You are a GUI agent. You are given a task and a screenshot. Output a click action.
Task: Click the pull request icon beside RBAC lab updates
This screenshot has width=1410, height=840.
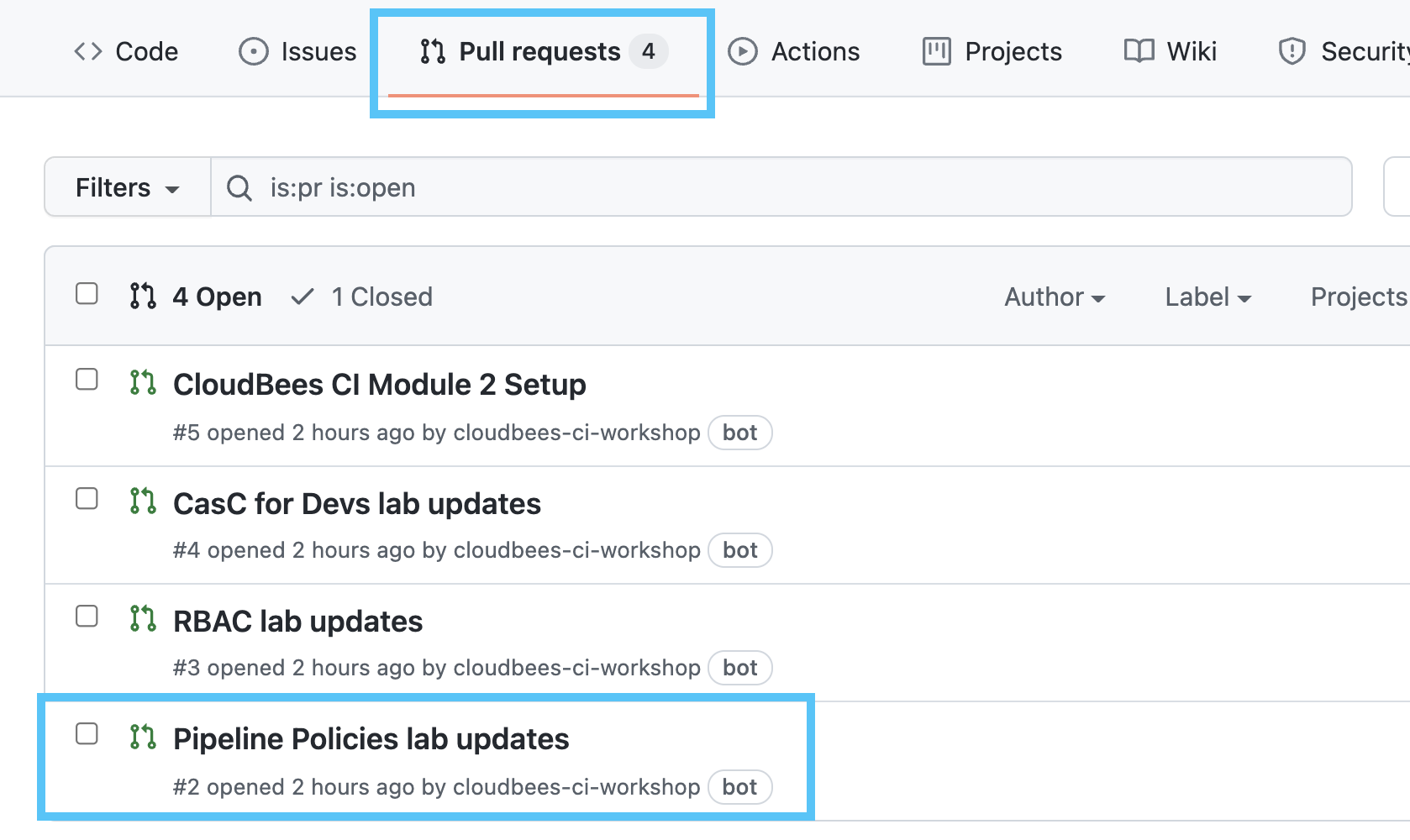click(x=143, y=619)
